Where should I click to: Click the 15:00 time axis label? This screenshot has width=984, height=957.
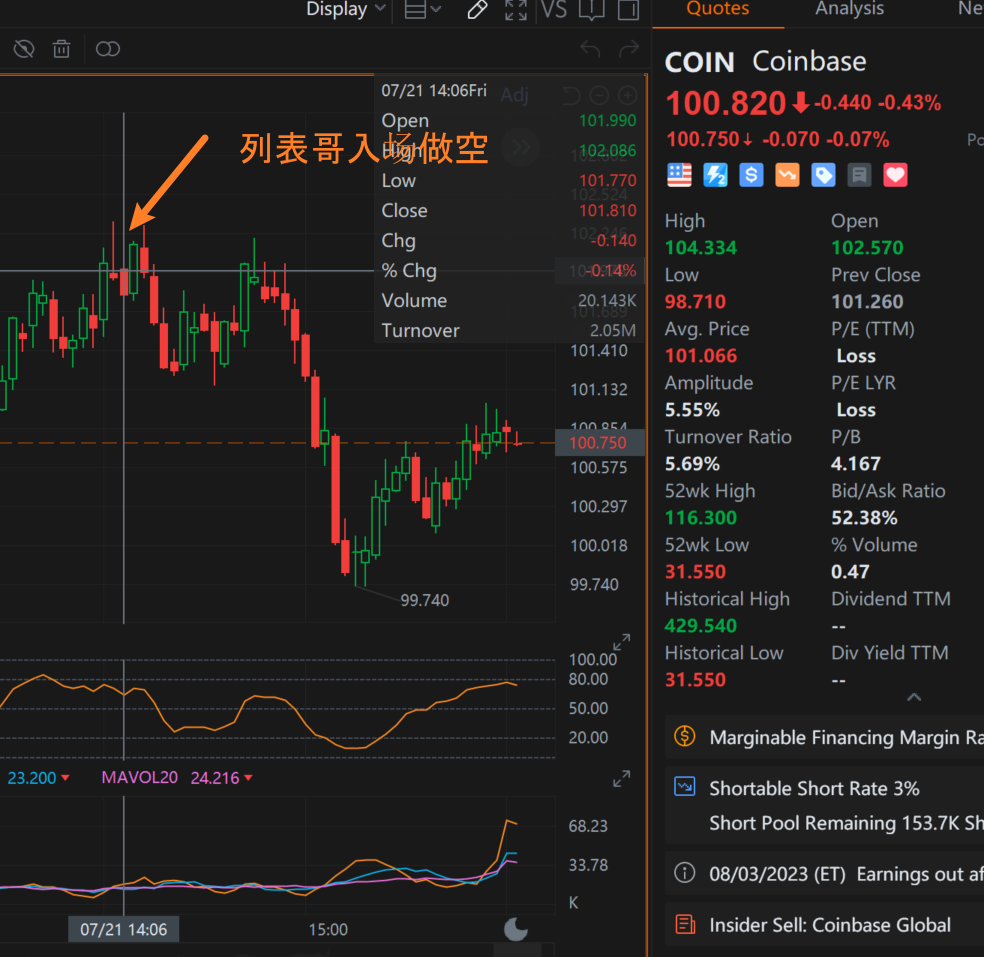328,929
